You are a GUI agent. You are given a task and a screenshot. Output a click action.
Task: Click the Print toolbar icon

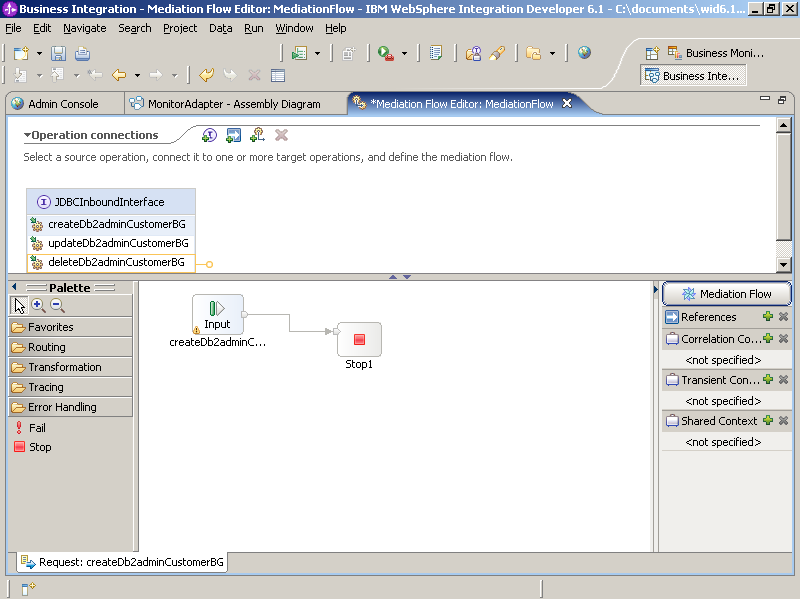pyautogui.click(x=82, y=54)
